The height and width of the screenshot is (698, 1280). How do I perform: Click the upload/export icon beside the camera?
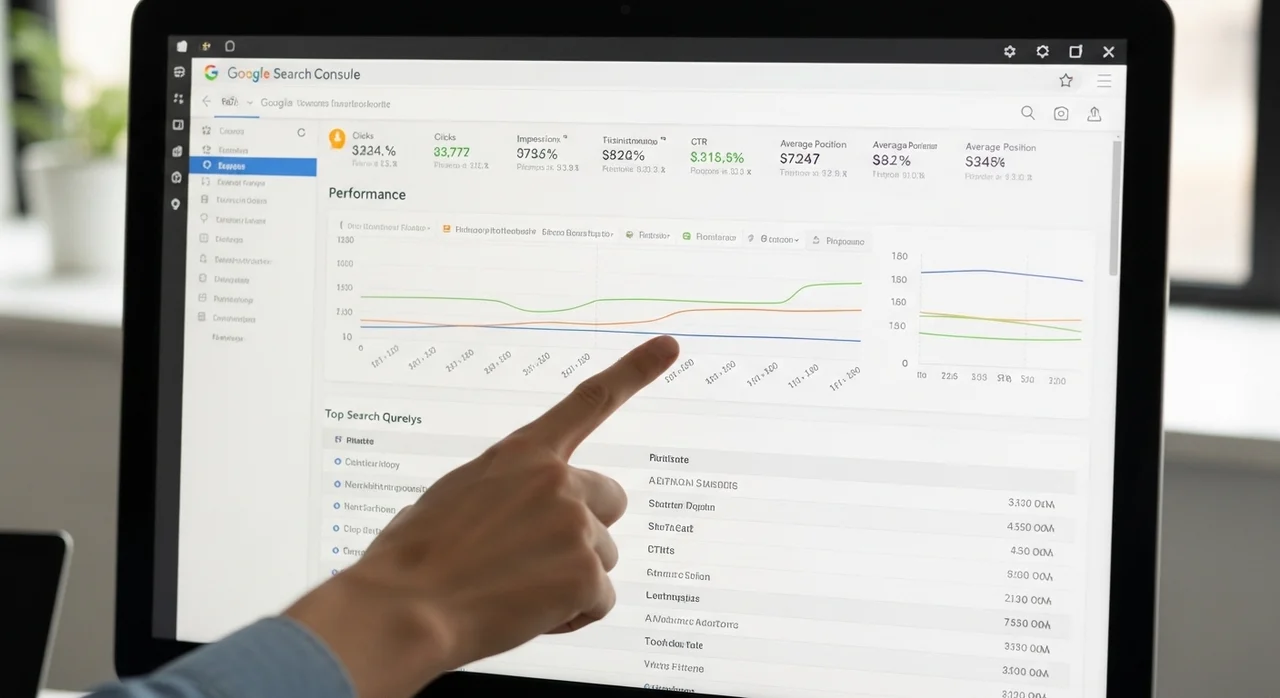tap(1094, 114)
